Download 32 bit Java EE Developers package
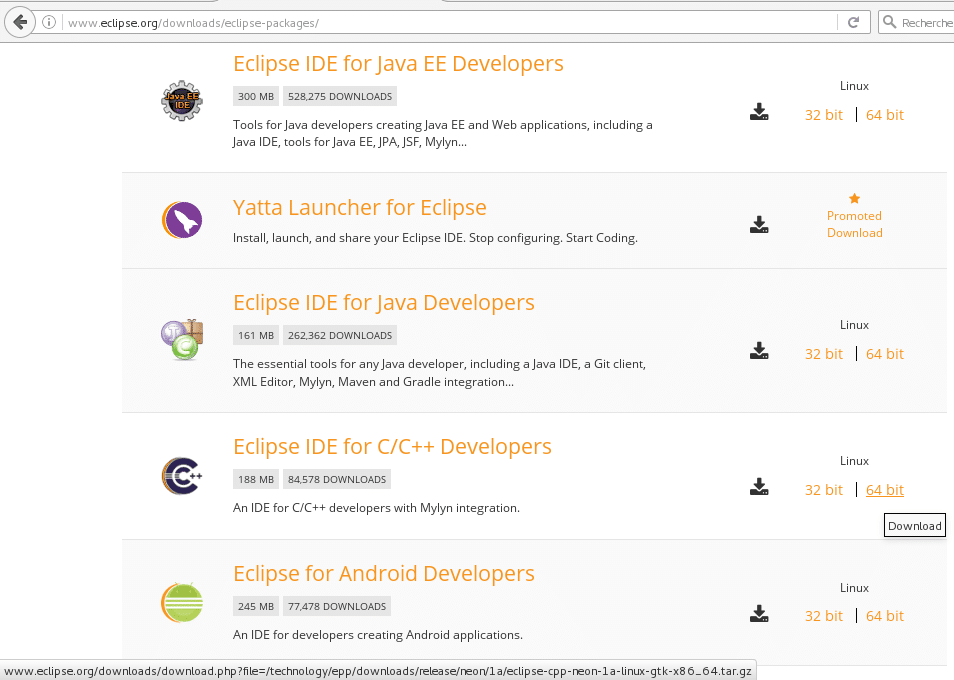Viewport: 954px width, 680px height. [x=824, y=115]
